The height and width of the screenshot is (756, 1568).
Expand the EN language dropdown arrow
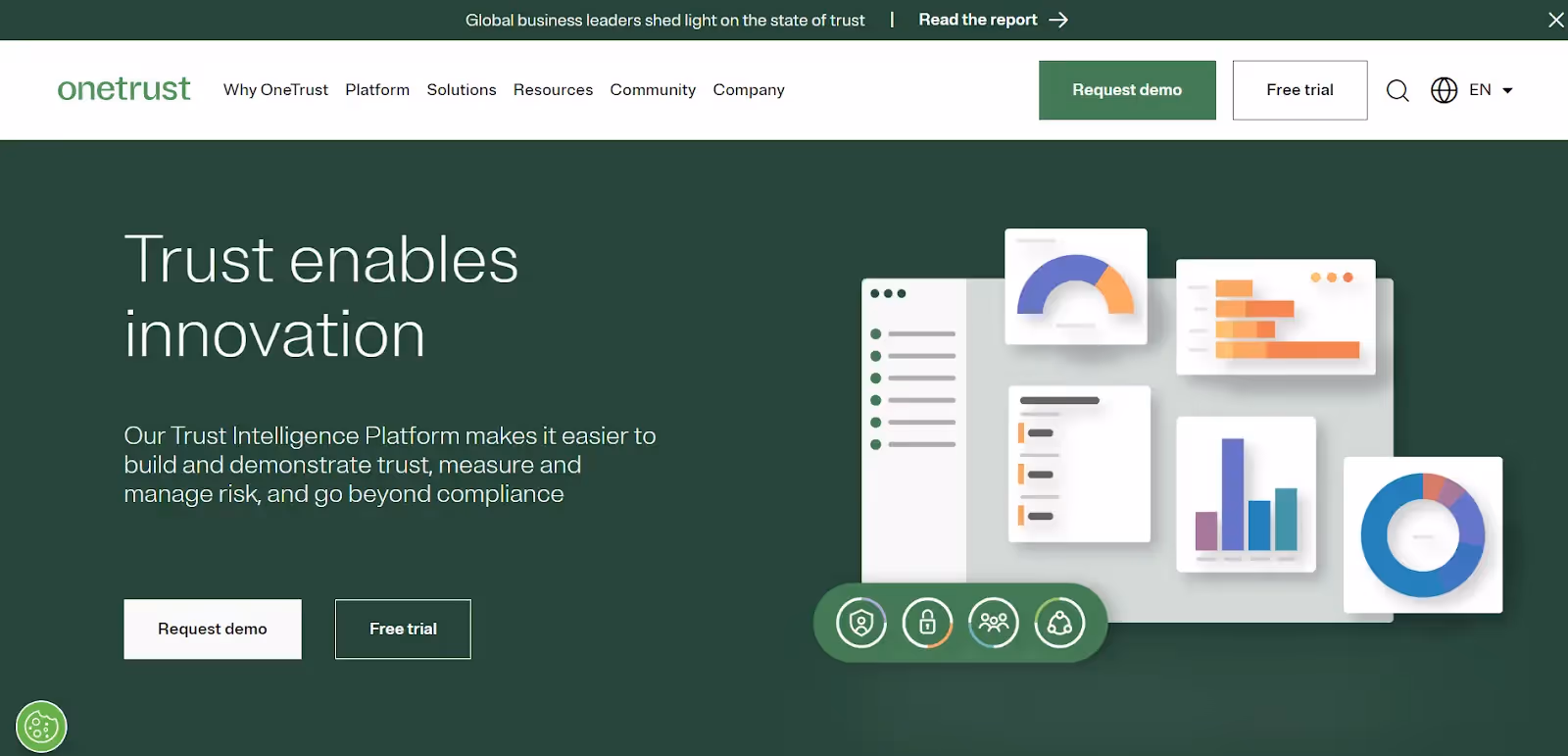(1507, 90)
